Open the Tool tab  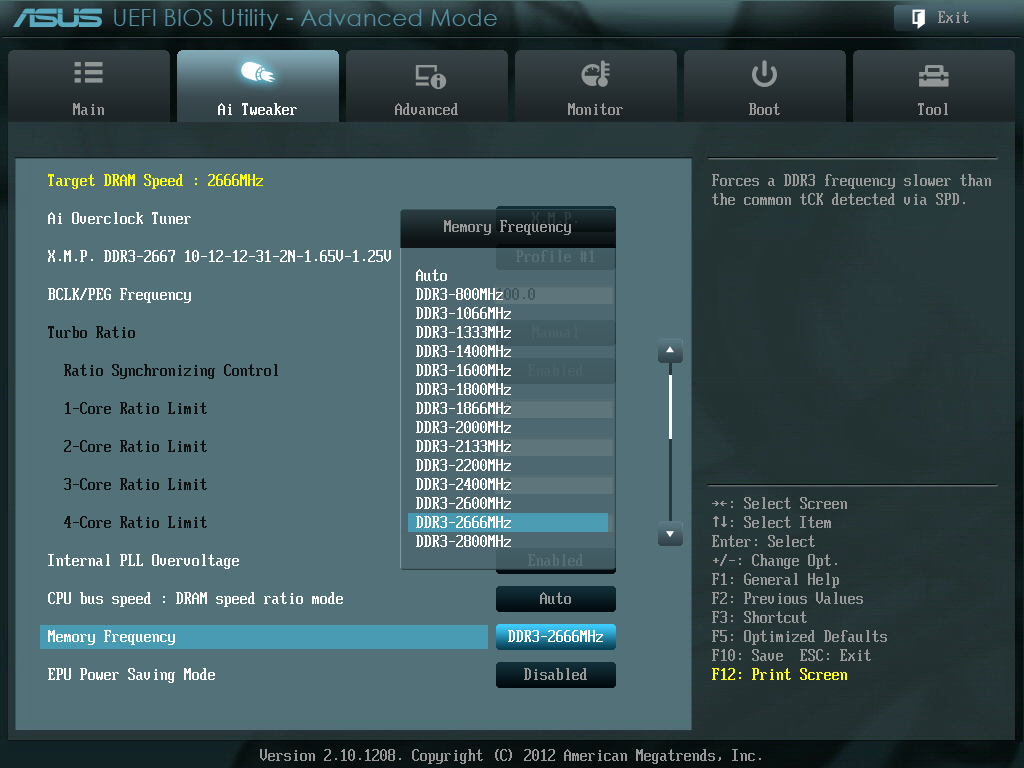pyautogui.click(x=934, y=86)
